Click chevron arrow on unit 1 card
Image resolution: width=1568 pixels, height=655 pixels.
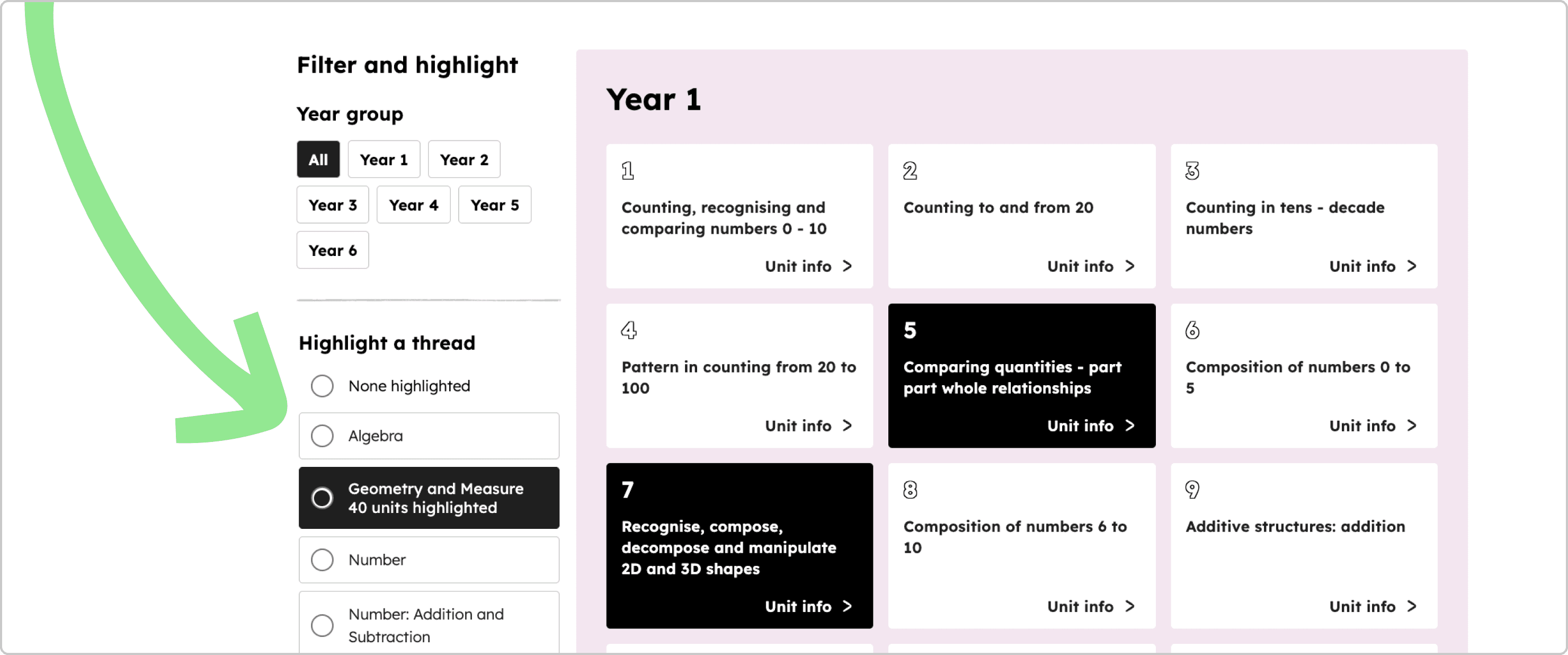847,266
